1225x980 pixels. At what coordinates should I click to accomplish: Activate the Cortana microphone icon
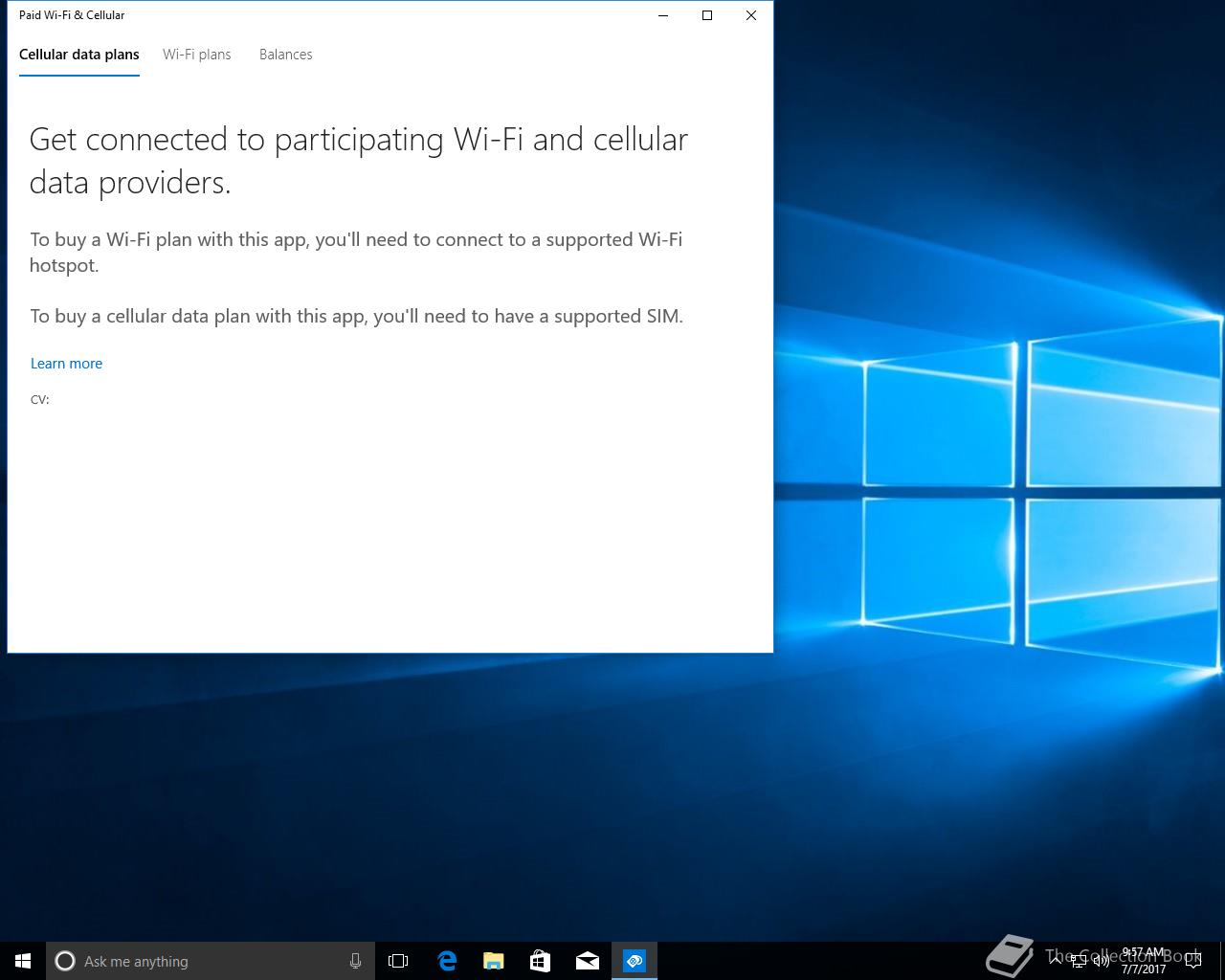(x=355, y=961)
